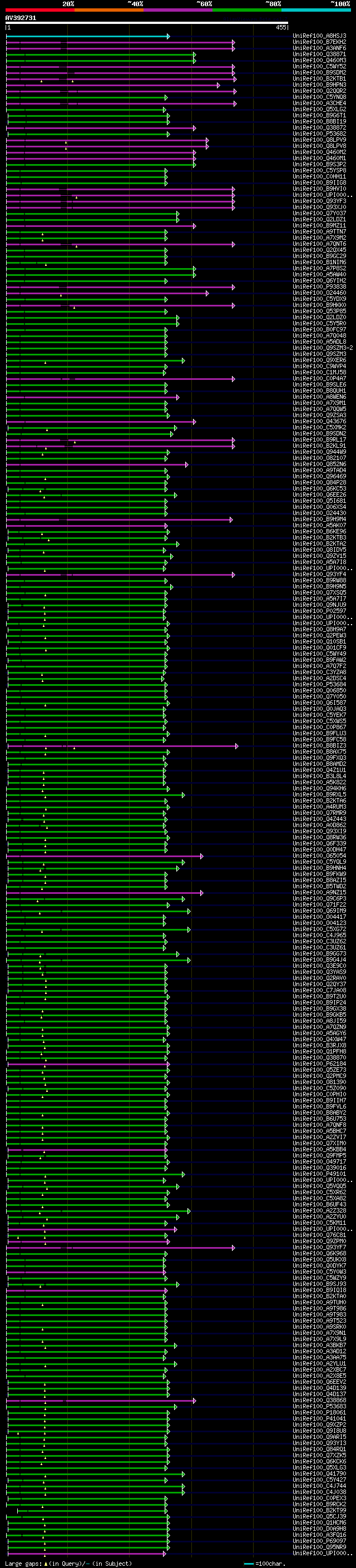This screenshot has width=356, height=1568.
Task: Select hit UniRef100_C5YNQ8
Action: pyautogui.click(x=319, y=97)
